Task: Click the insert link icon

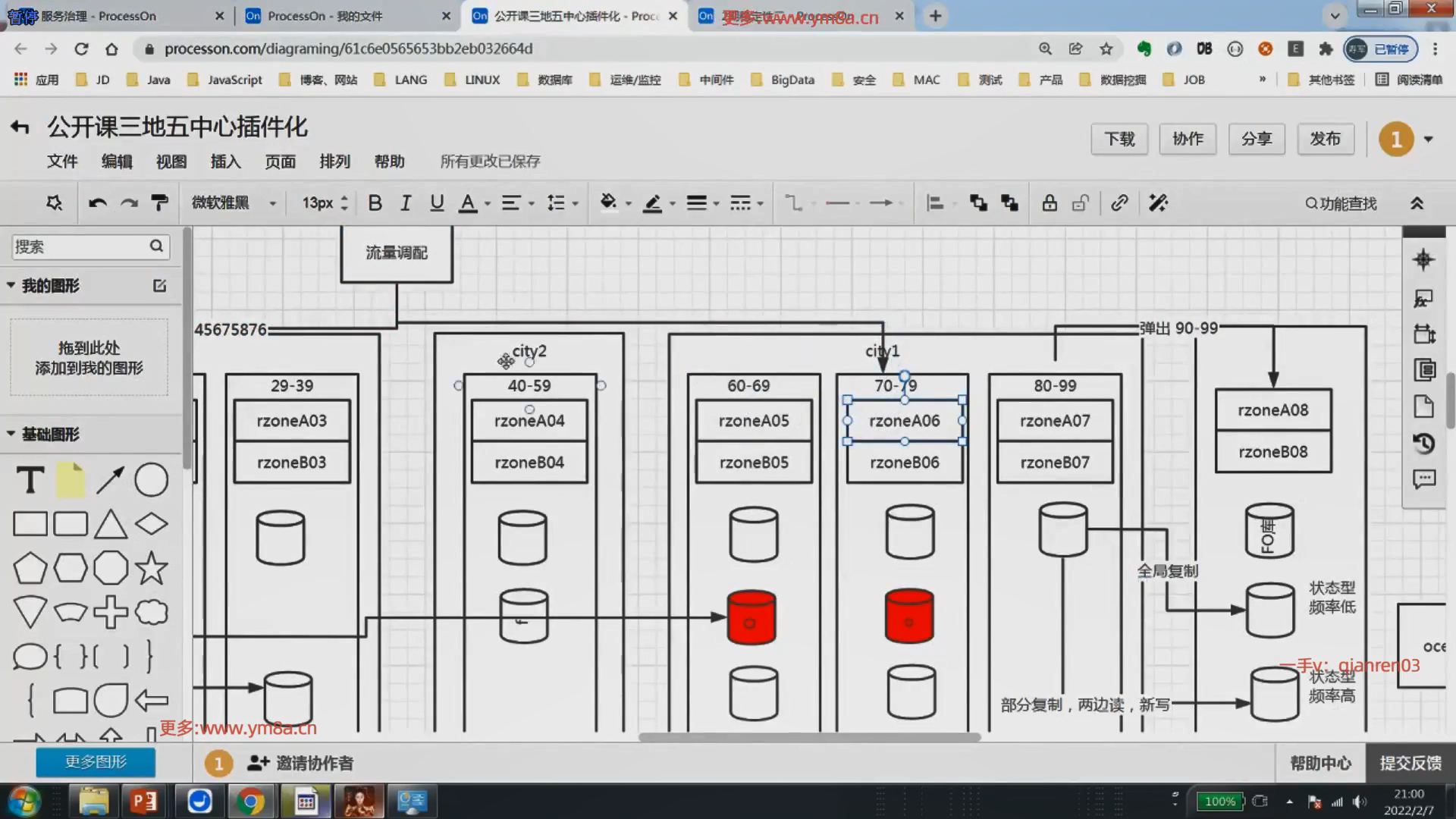Action: 1119,203
